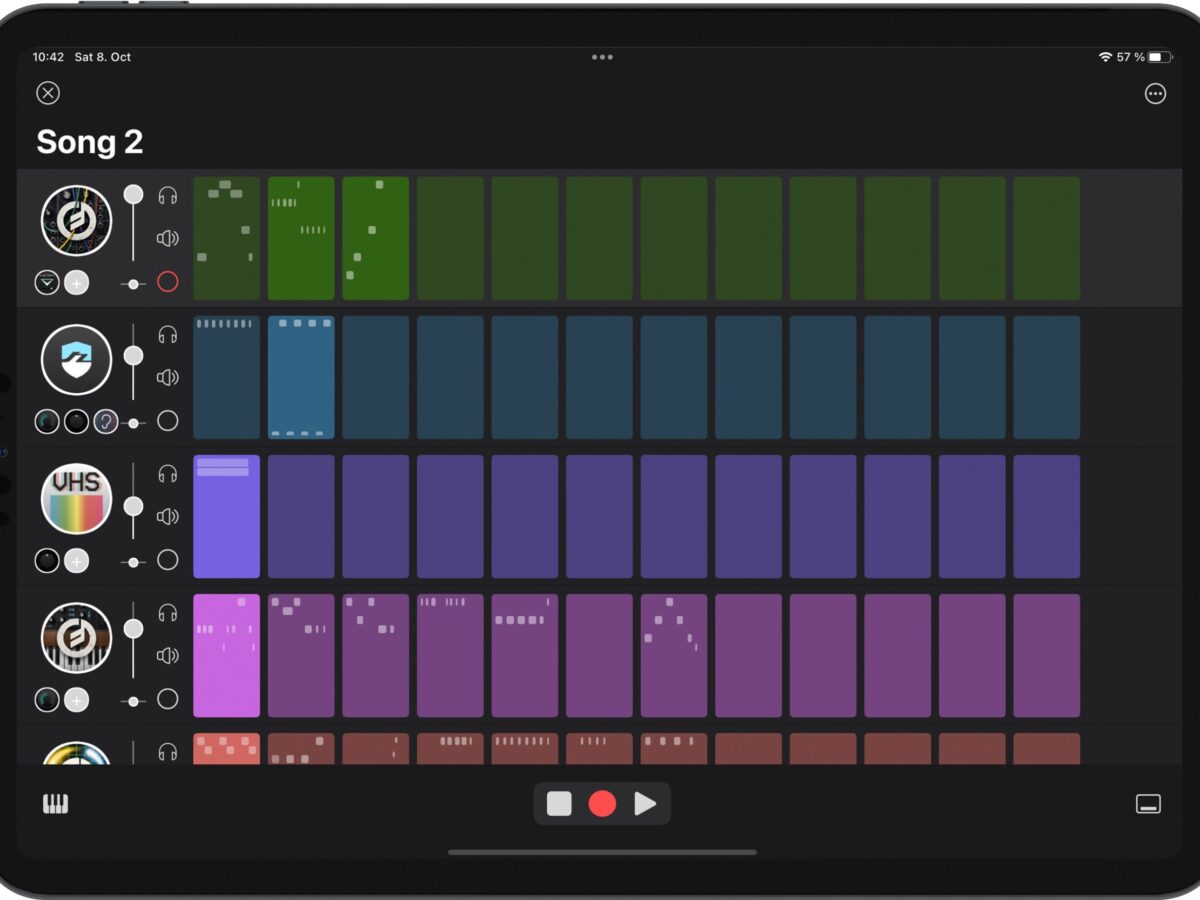The width and height of the screenshot is (1200, 900).
Task: Open the shield-logo instrument on blue track
Action: 77,359
